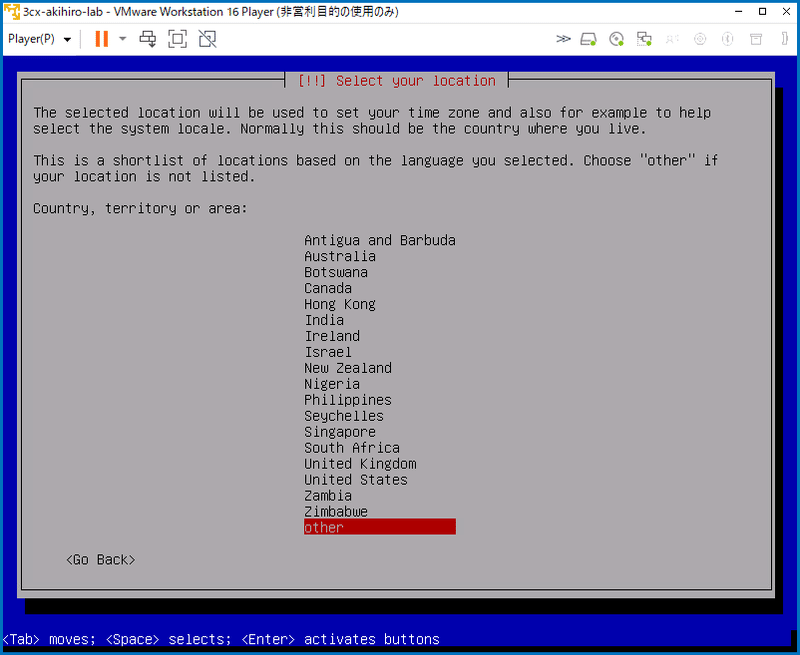Select Canada in the list
The height and width of the screenshot is (655, 800).
pos(380,288)
